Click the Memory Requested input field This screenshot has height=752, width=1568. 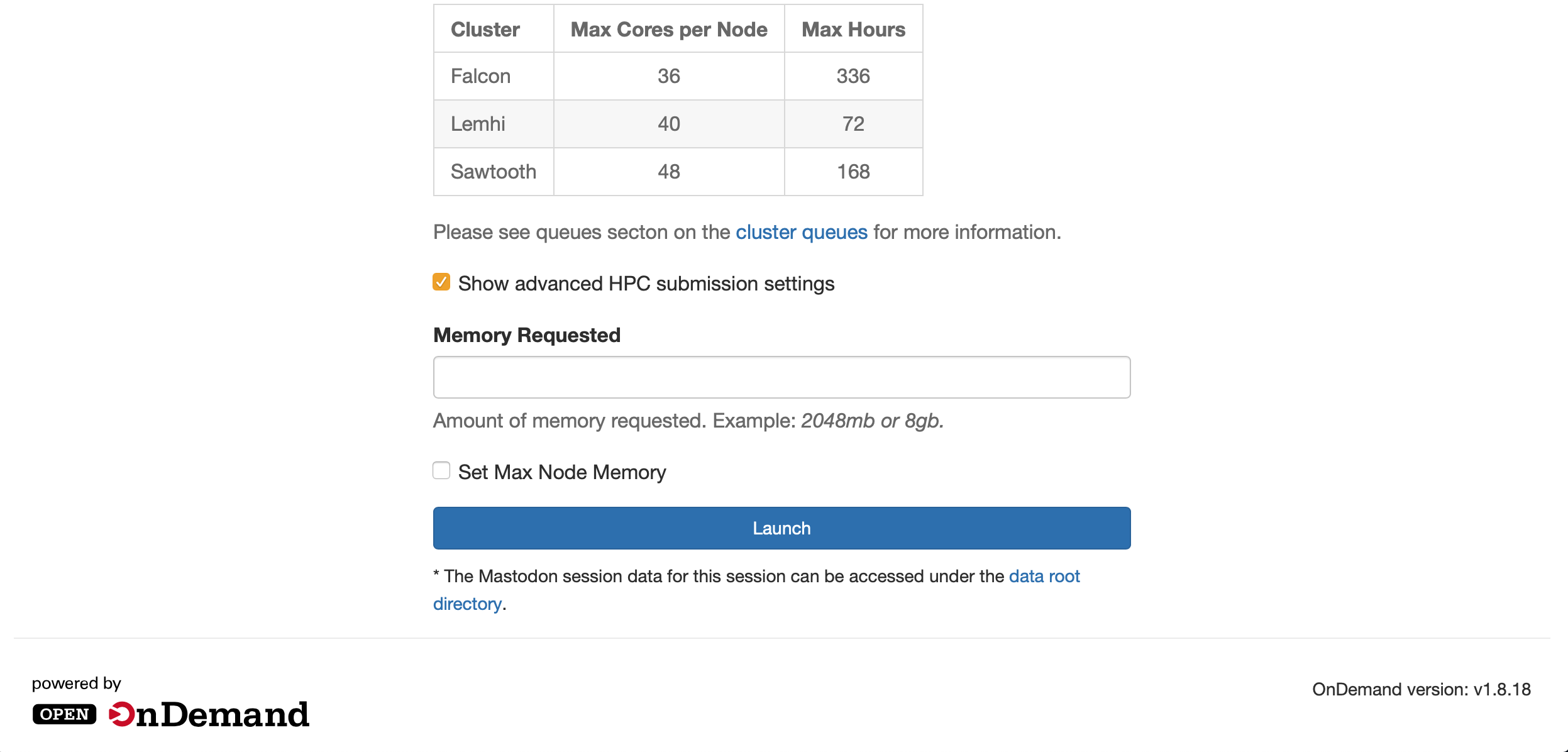click(x=781, y=377)
